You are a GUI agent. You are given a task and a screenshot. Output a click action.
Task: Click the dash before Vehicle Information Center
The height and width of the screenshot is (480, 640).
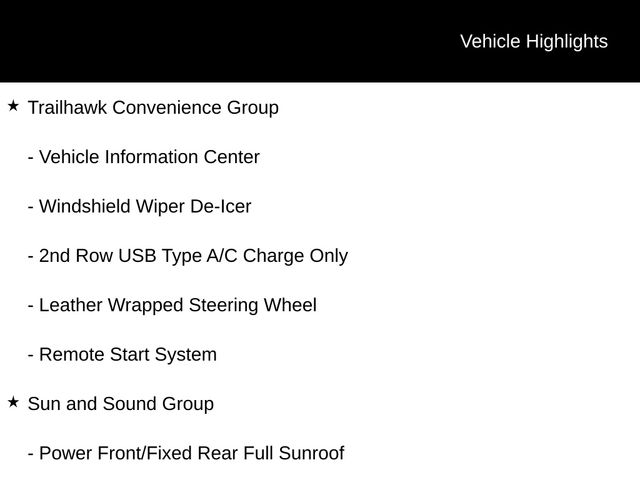(x=31, y=157)
